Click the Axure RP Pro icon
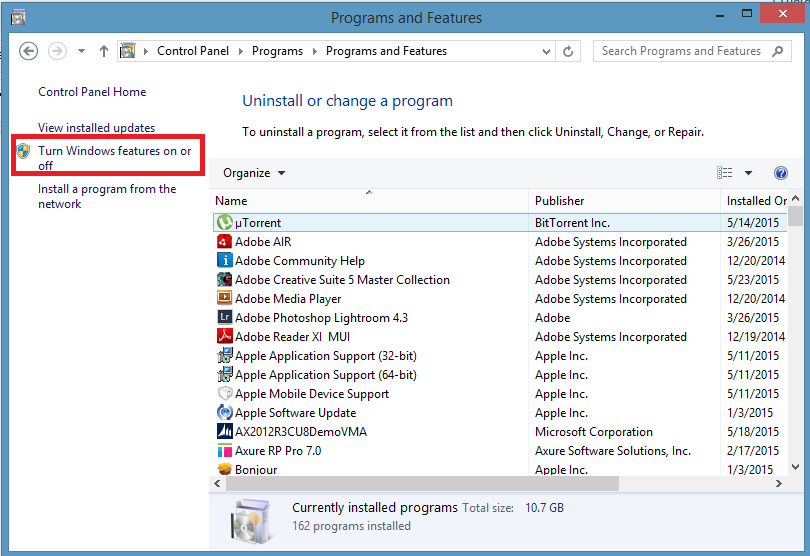This screenshot has height=556, width=810. click(x=225, y=451)
